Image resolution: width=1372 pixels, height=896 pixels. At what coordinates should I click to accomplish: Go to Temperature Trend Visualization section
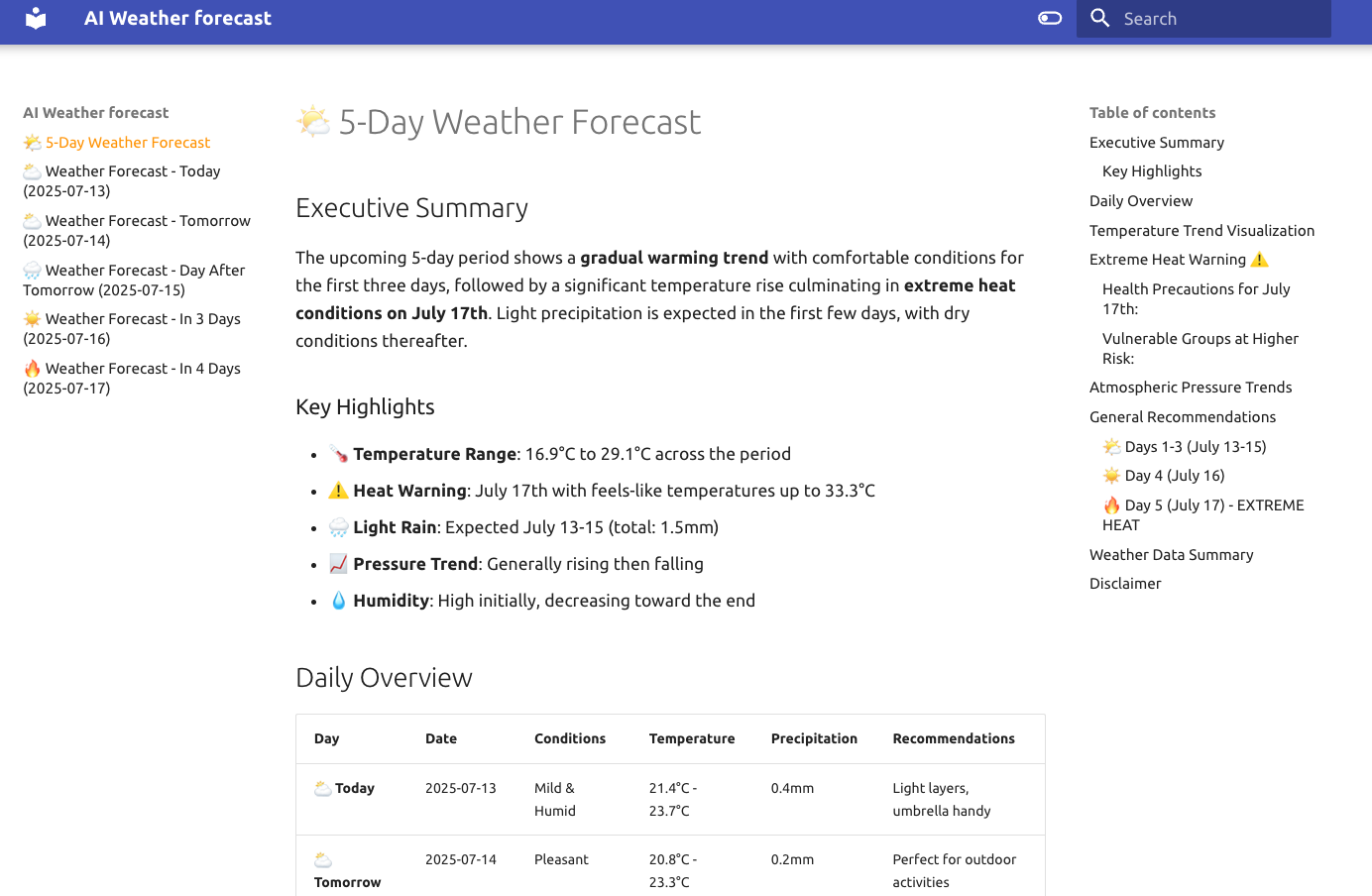point(1201,231)
